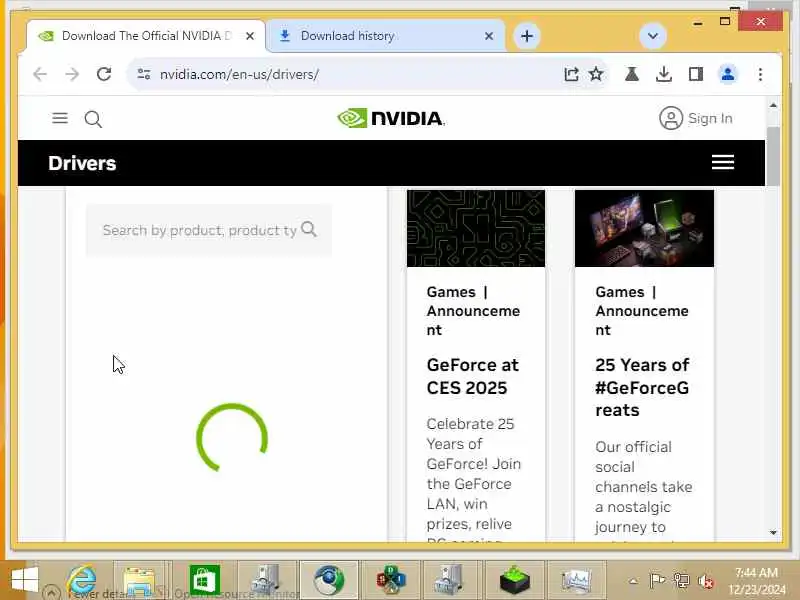Click the scrollbar down arrow
The width and height of the screenshot is (800, 600).
pyautogui.click(x=773, y=533)
